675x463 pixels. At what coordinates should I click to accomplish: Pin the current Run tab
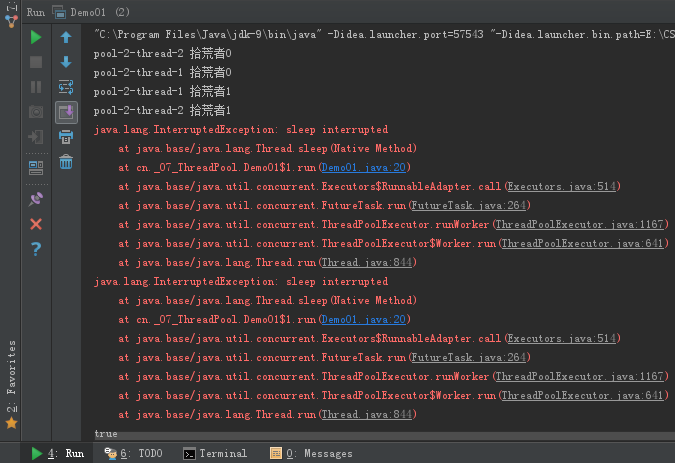[x=36, y=198]
